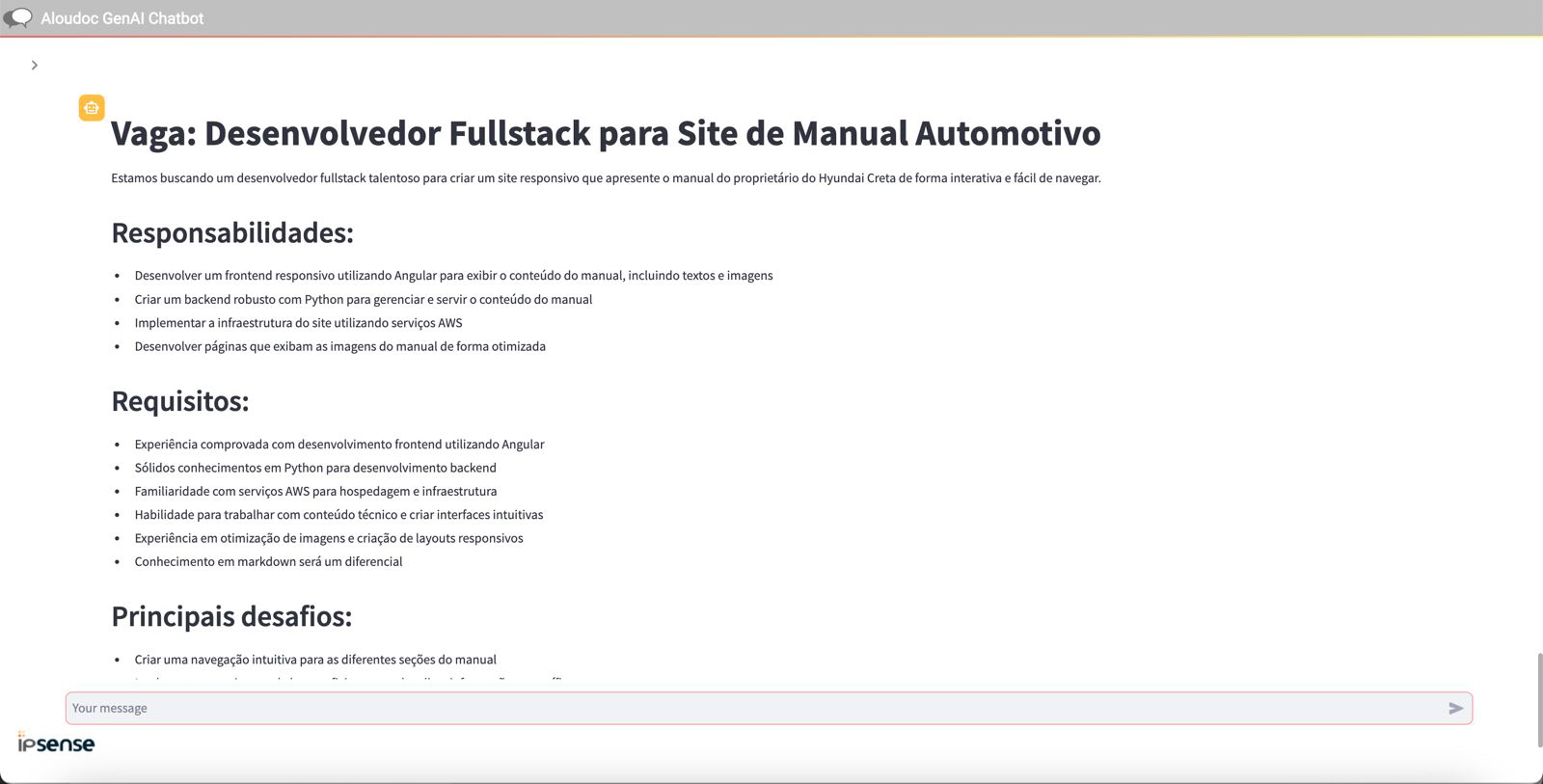The image size is (1543, 784).
Task: Click the vertical scrollbar thumb on the right
Action: point(1538,699)
